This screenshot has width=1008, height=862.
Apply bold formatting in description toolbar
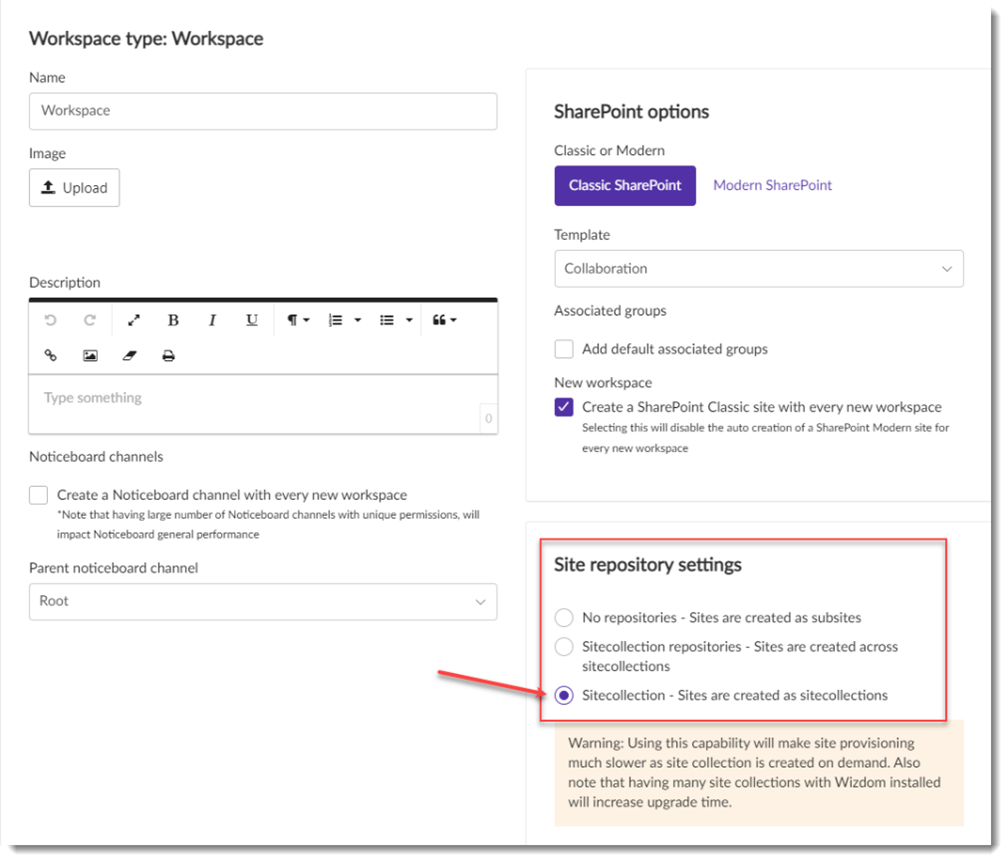[173, 320]
